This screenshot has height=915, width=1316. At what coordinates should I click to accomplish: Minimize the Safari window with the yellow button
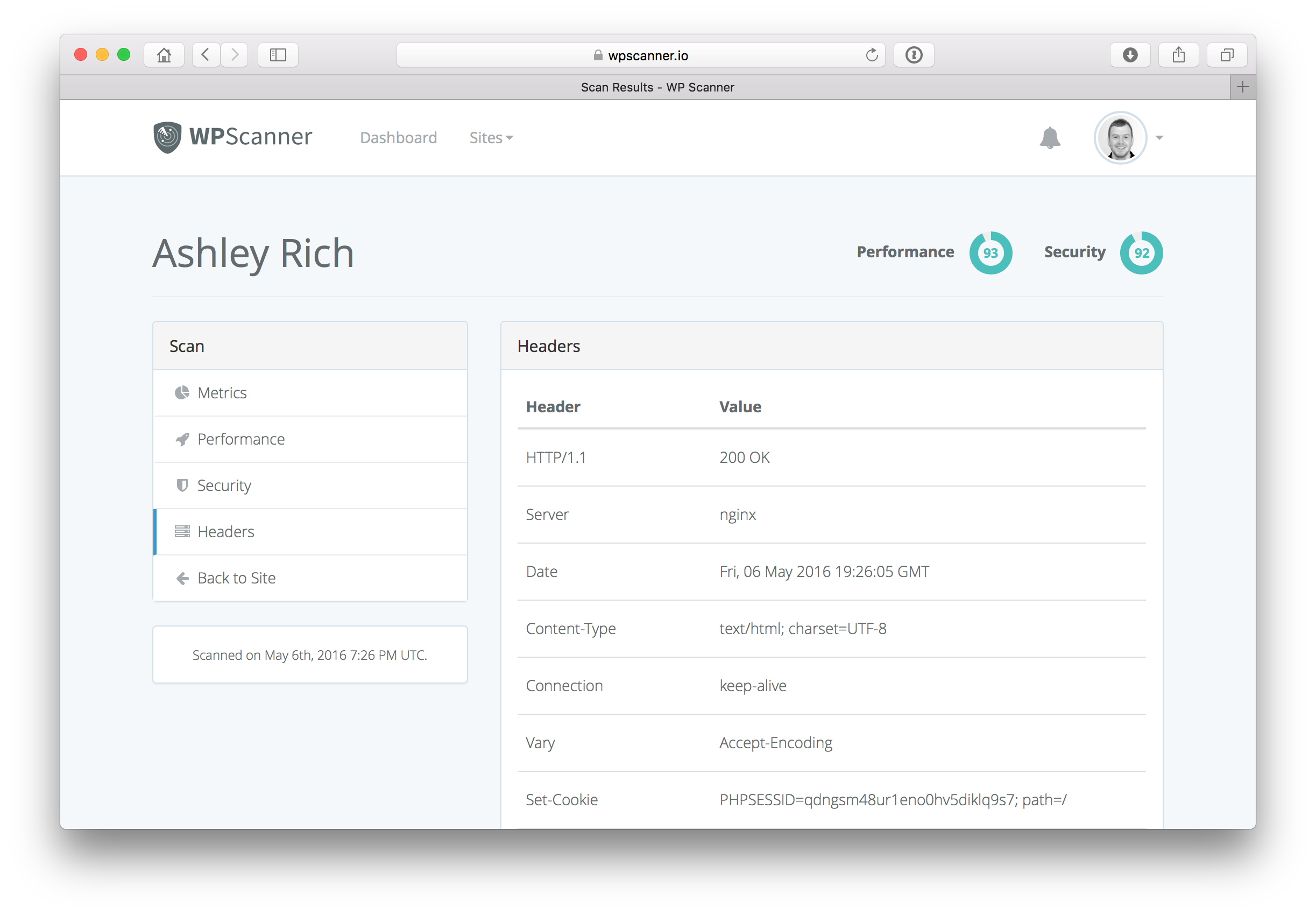102,54
